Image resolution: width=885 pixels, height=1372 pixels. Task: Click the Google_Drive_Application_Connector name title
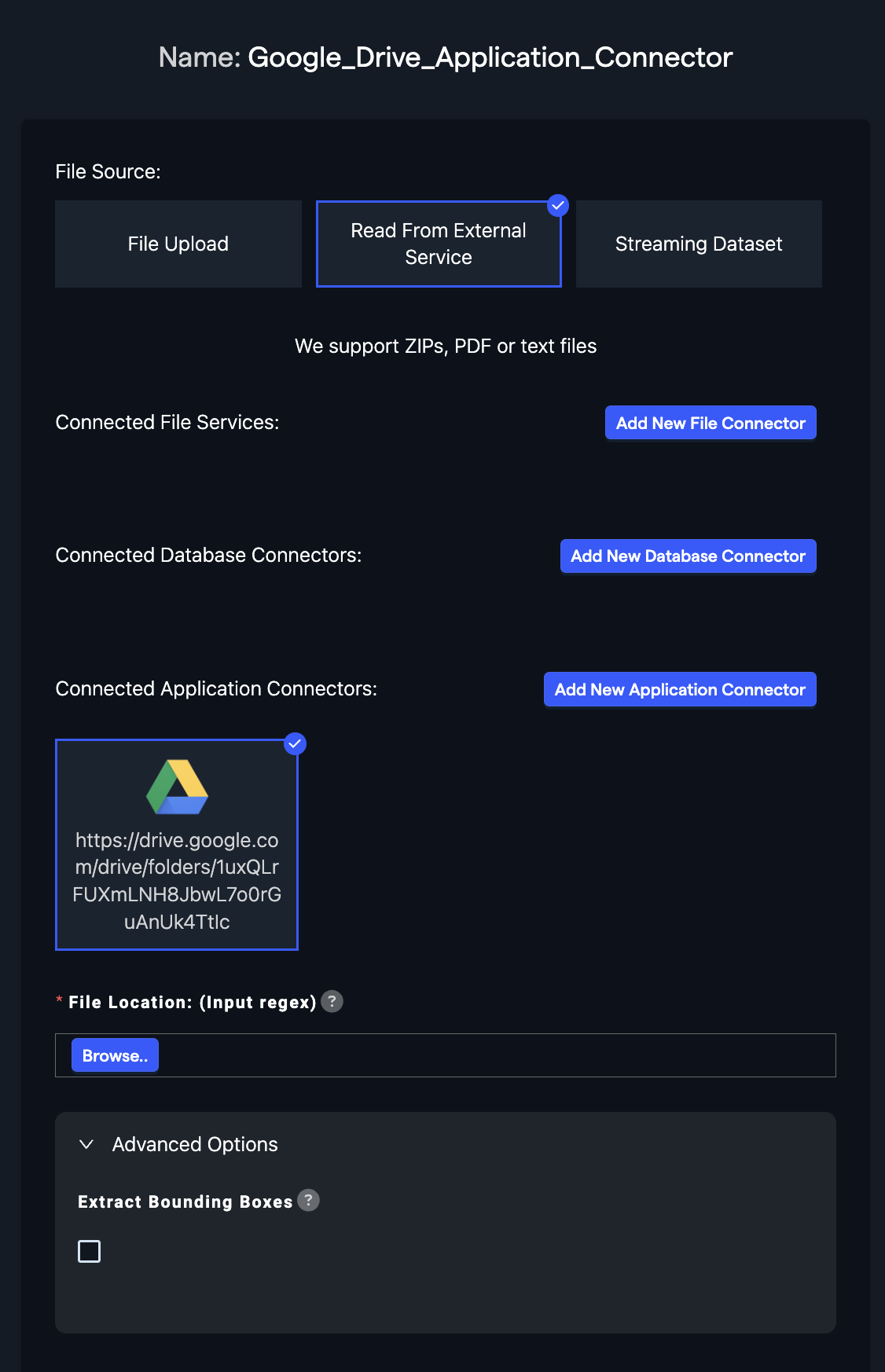click(x=490, y=57)
